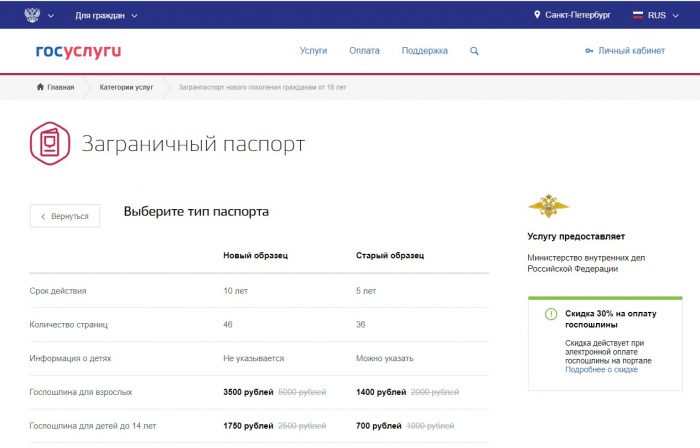Image resolution: width=700 pixels, height=448 pixels.
Task: Click the Russian coat of arms icon
Action: pyautogui.click(x=32, y=15)
